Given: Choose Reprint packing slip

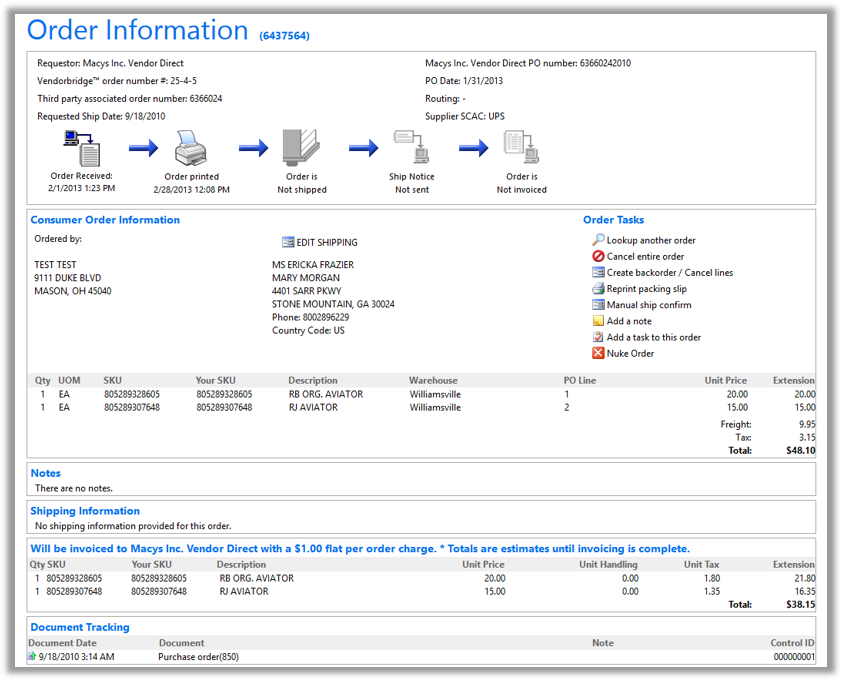Looking at the screenshot, I should tap(647, 289).
